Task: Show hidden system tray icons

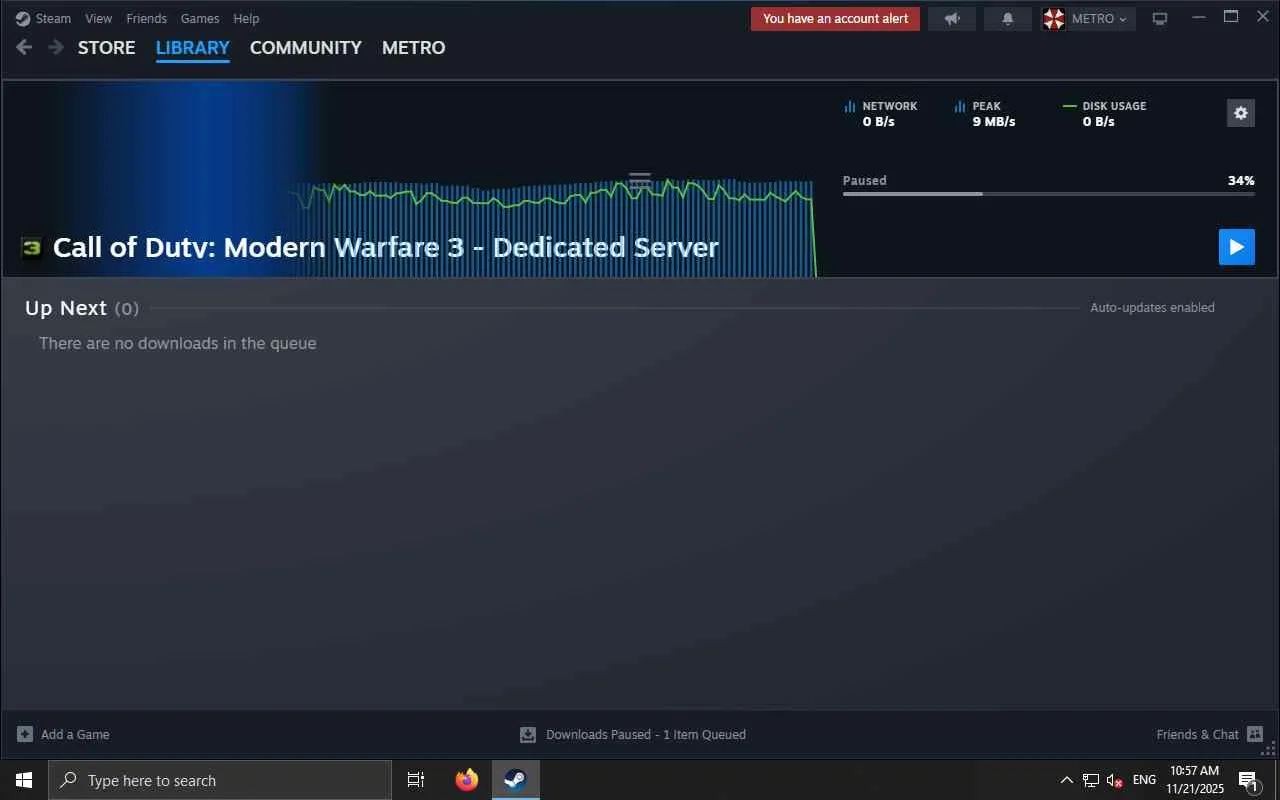Action: coord(1066,780)
